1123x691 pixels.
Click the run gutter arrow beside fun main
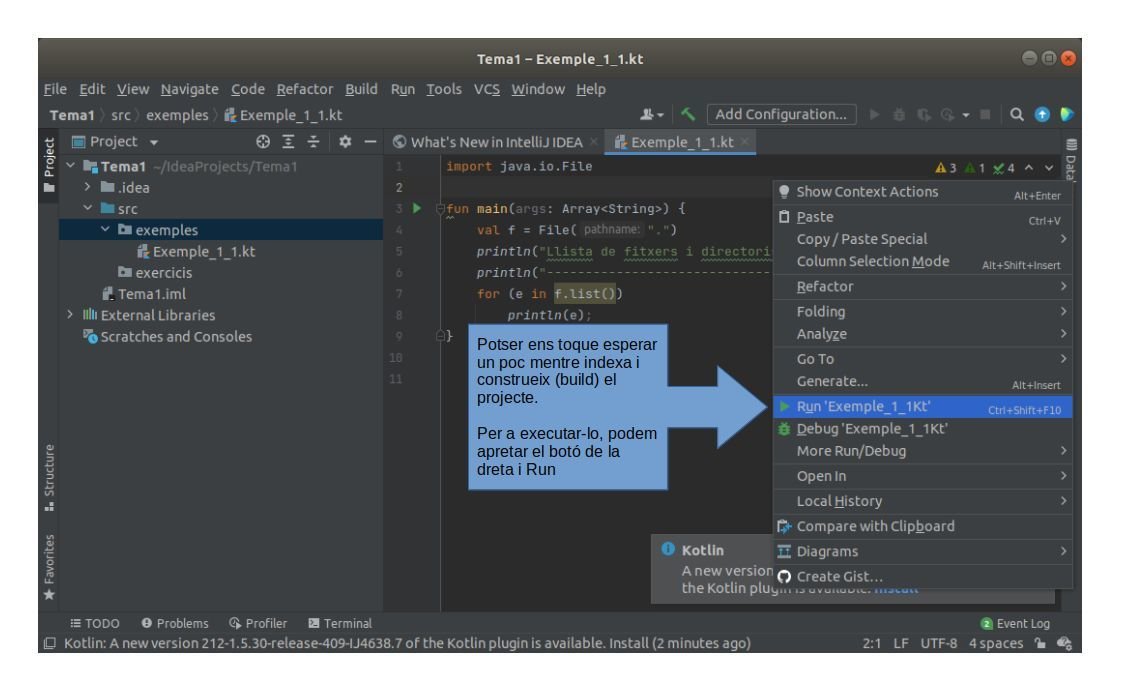417,208
